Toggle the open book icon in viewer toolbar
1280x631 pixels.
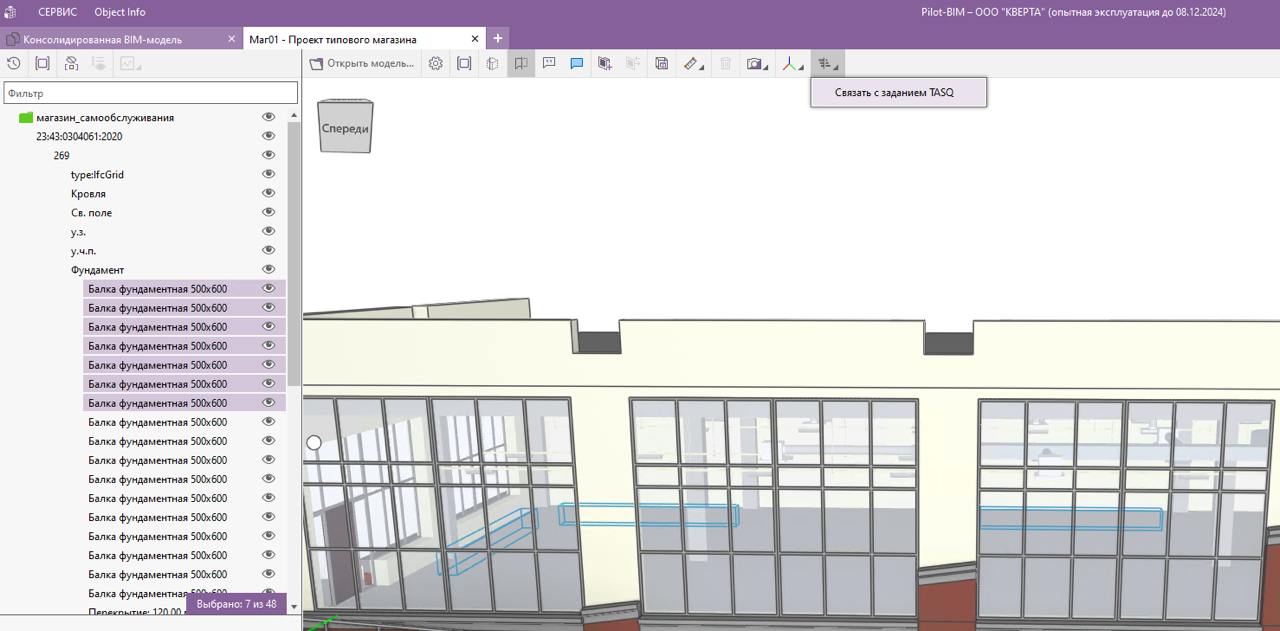(x=521, y=63)
